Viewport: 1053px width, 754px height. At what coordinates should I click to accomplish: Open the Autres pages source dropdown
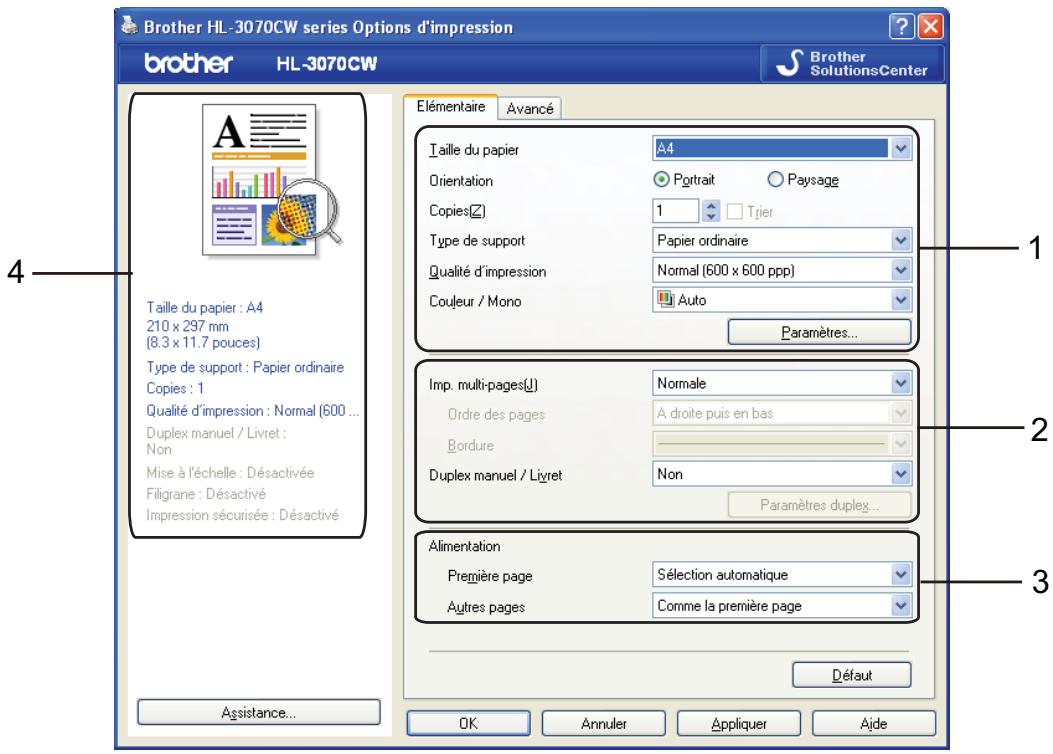point(782,606)
